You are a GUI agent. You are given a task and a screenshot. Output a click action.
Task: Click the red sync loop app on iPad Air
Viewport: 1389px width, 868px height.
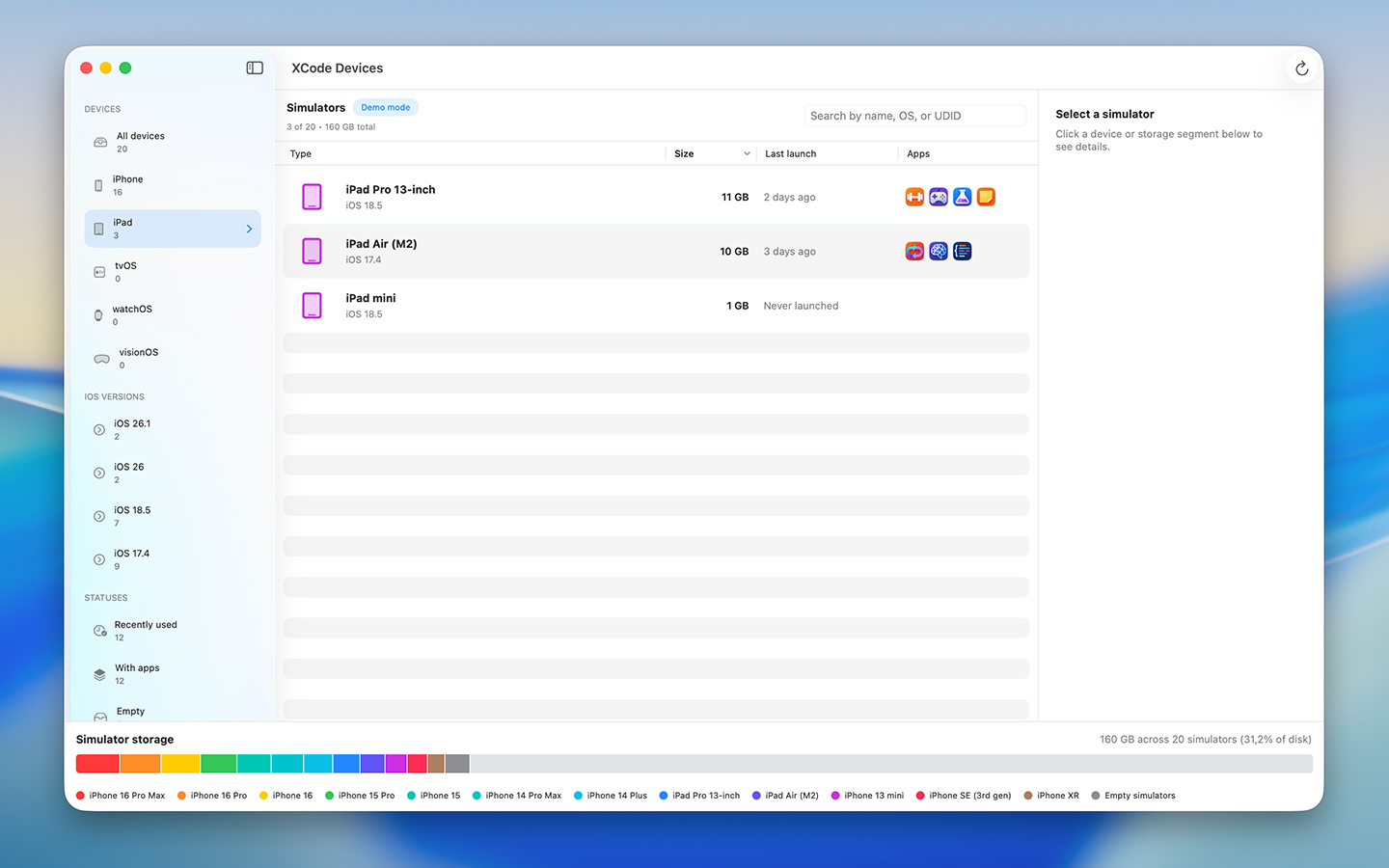pos(913,251)
